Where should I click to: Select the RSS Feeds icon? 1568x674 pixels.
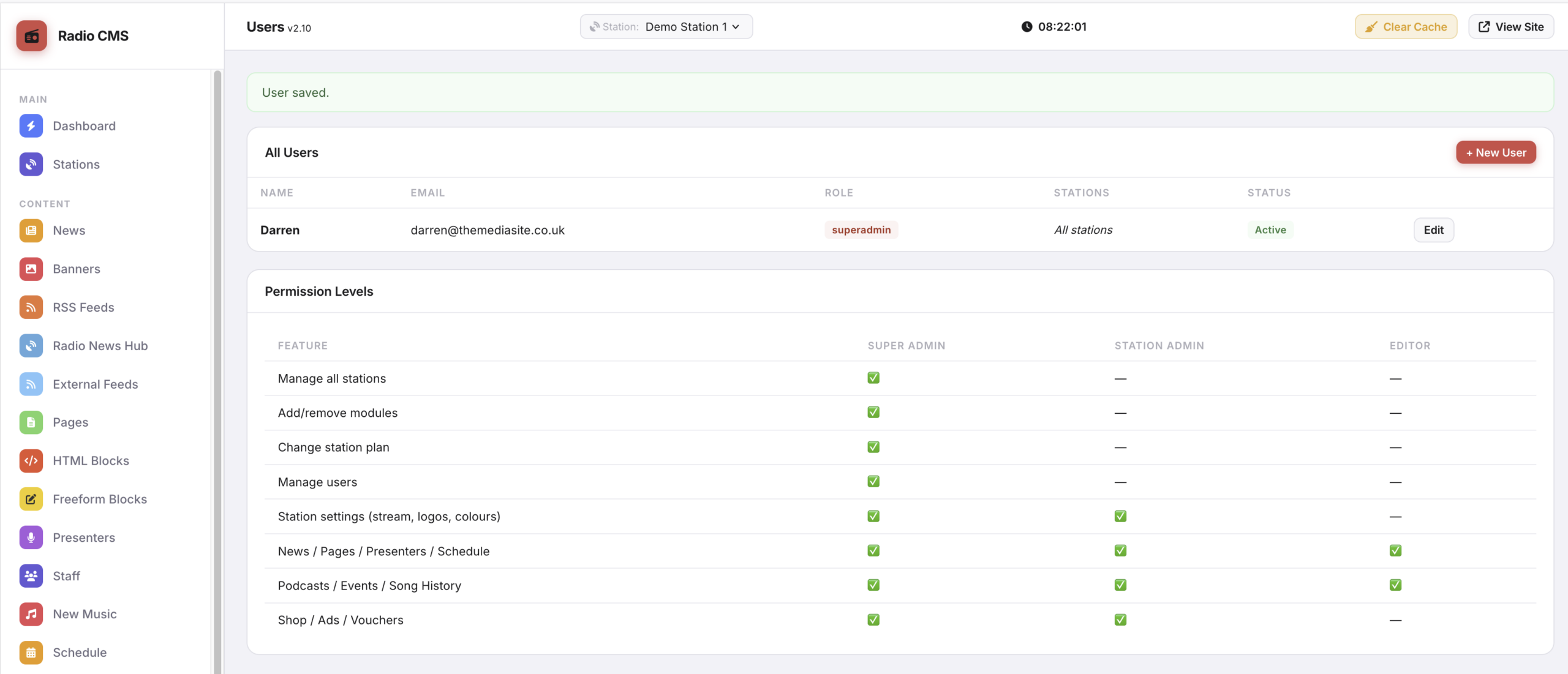pyautogui.click(x=31, y=307)
